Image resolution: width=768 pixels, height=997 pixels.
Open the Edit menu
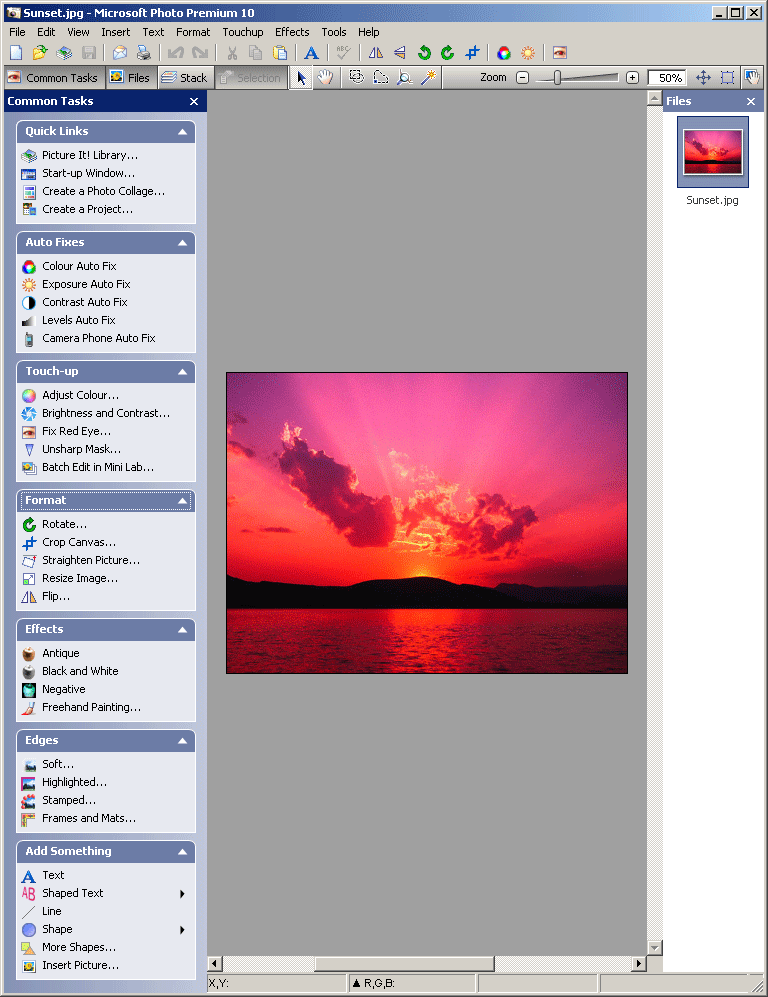click(46, 32)
